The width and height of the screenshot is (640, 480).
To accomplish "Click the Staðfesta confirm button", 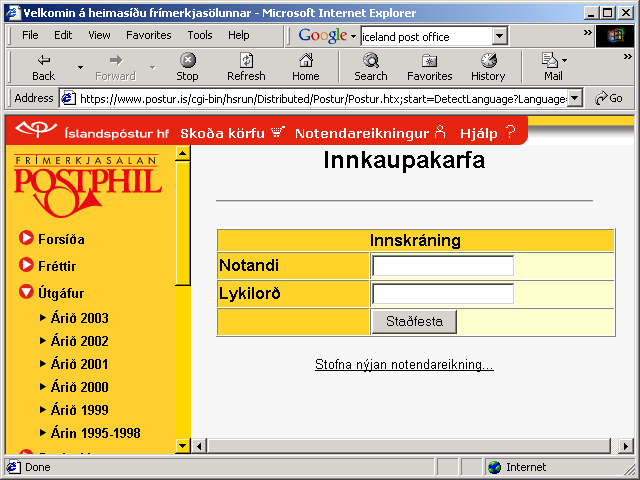I will point(414,322).
